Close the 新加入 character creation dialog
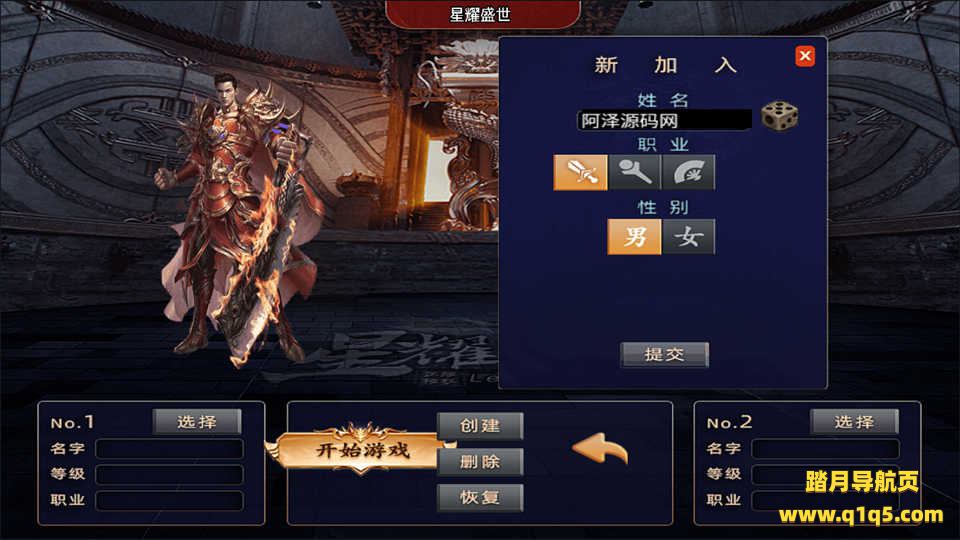The height and width of the screenshot is (540, 960). coord(805,56)
